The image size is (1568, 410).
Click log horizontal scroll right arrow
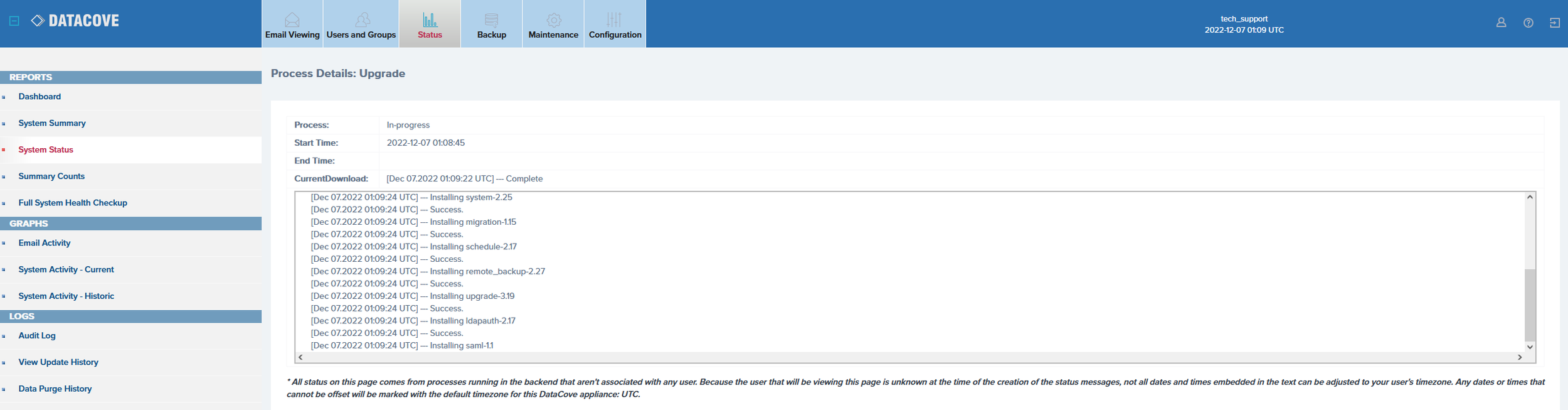click(x=1519, y=357)
